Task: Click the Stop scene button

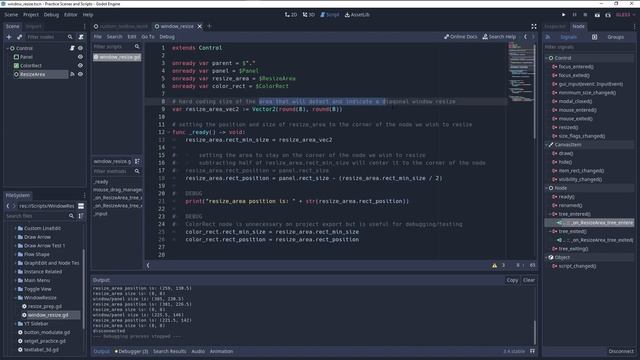Action: coord(585,15)
